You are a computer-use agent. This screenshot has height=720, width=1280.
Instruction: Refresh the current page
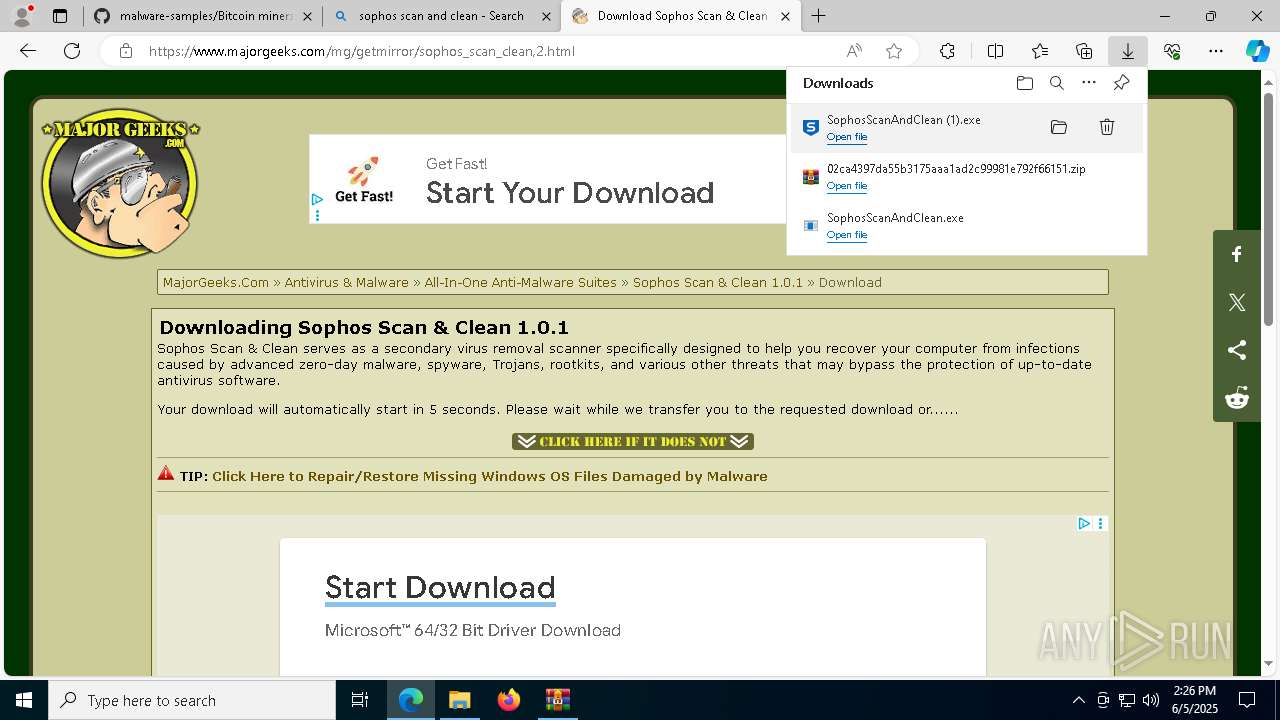(72, 51)
